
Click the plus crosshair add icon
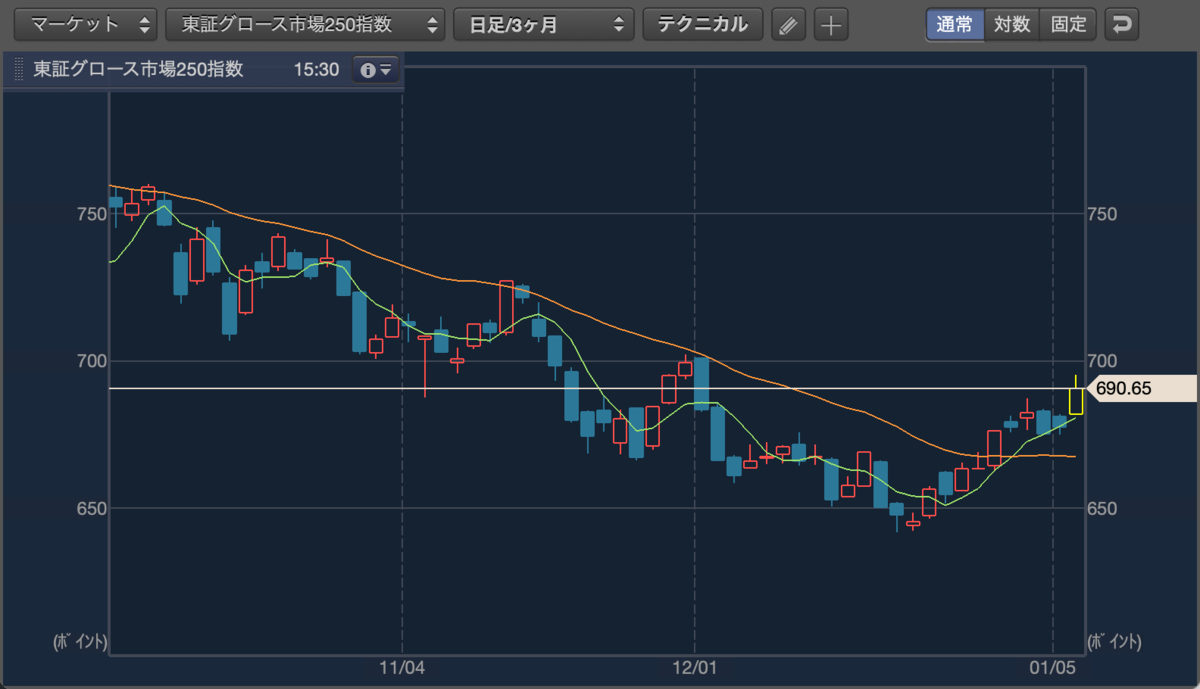831,25
